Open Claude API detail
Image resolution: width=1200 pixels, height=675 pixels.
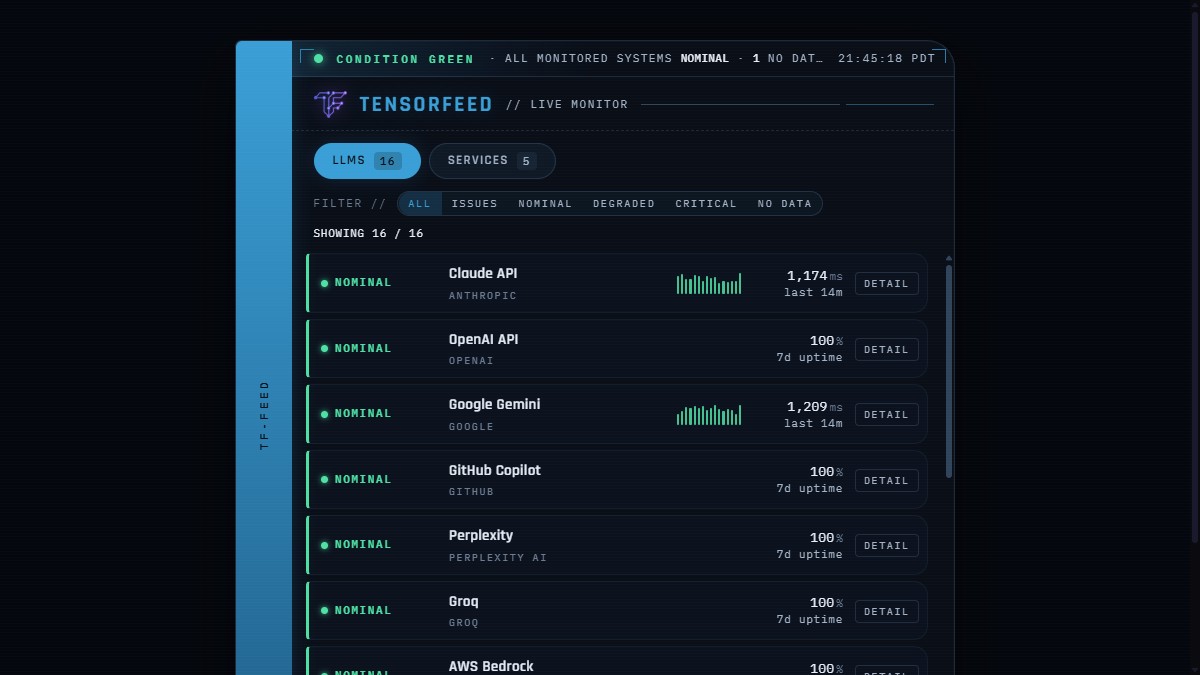point(886,284)
